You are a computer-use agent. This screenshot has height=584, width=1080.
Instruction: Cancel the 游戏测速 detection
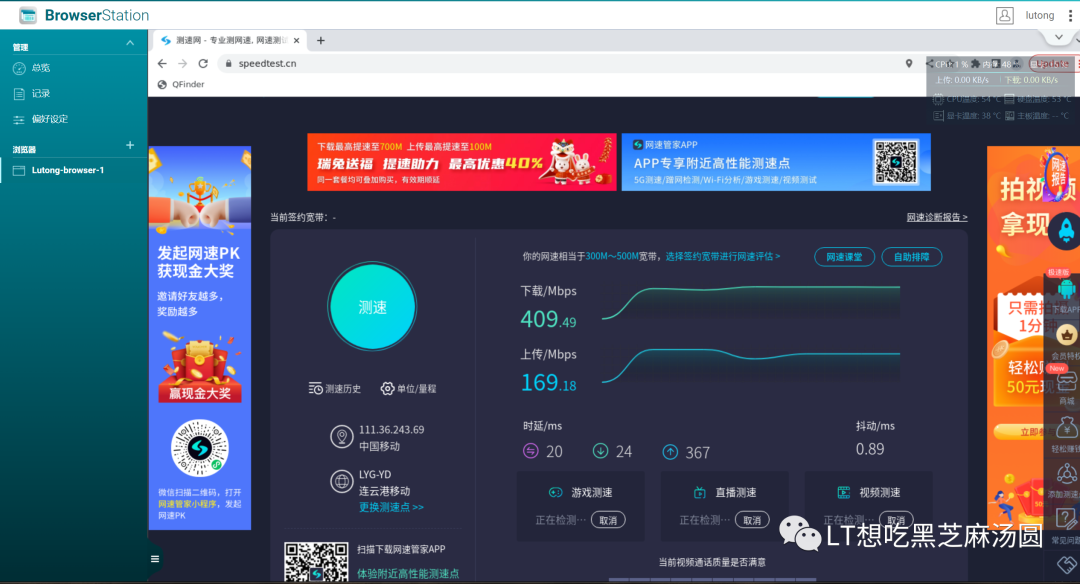pos(608,520)
